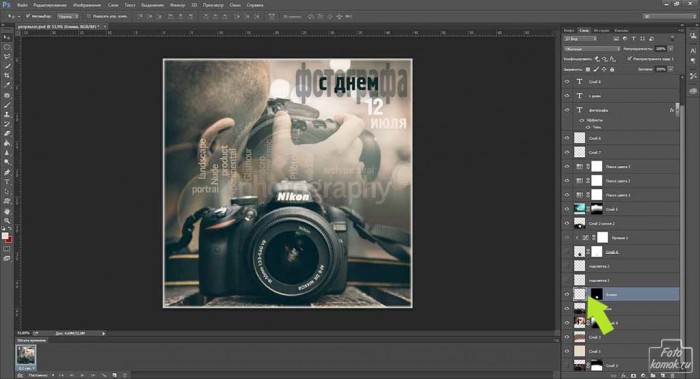
Task: Enable Lock all padlock icon
Action: pyautogui.click(x=612, y=69)
